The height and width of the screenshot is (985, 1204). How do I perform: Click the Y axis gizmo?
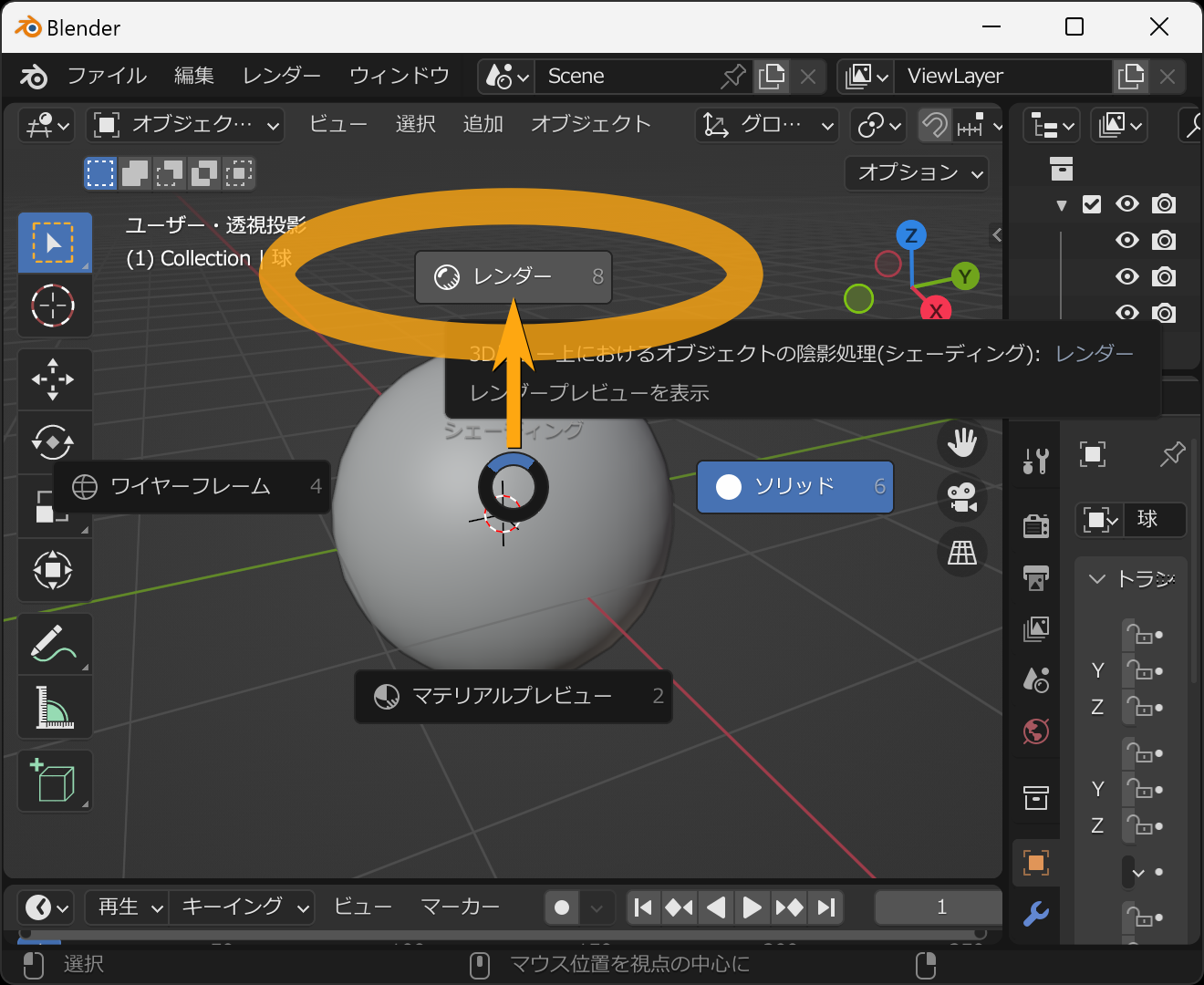tap(965, 276)
